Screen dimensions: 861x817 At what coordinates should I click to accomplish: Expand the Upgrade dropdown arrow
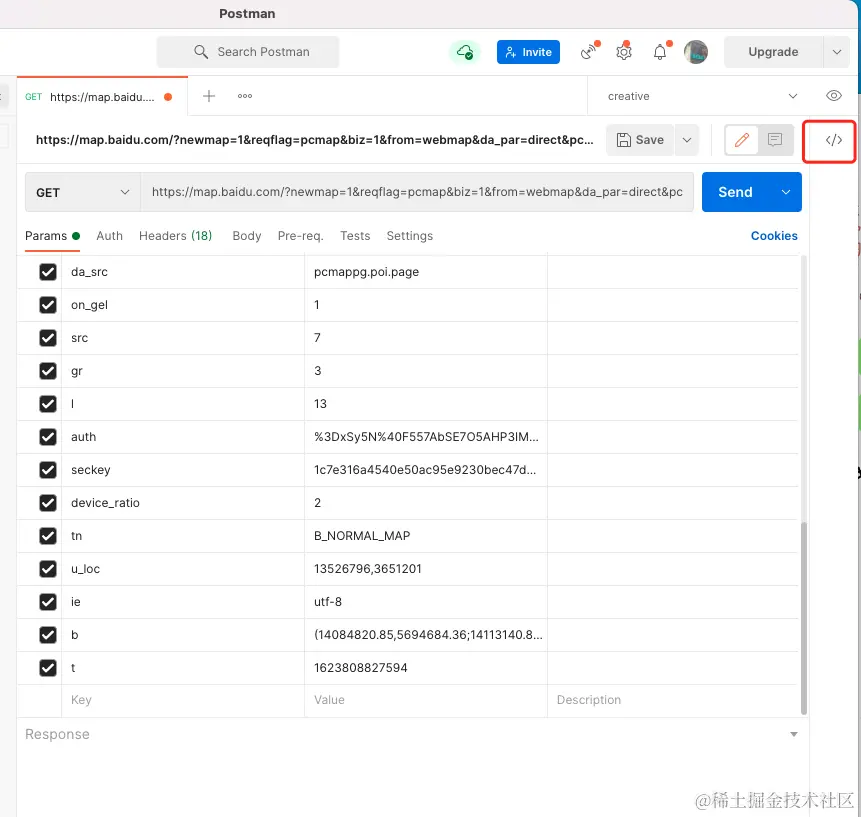click(836, 52)
